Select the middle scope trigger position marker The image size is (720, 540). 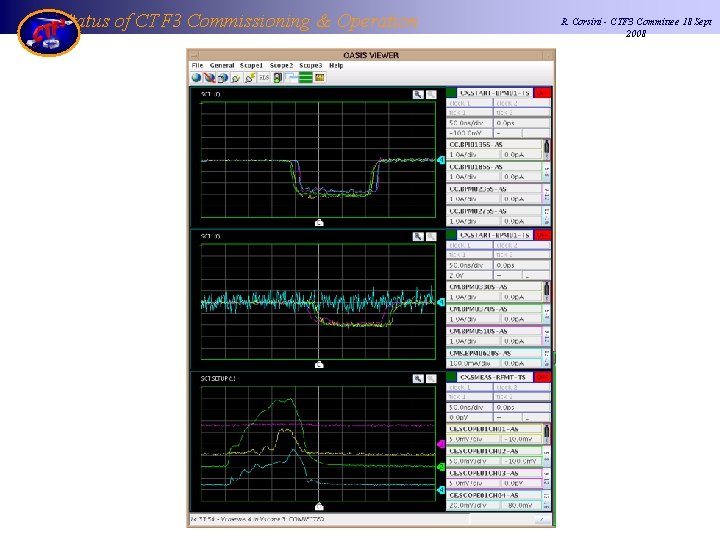(319, 365)
